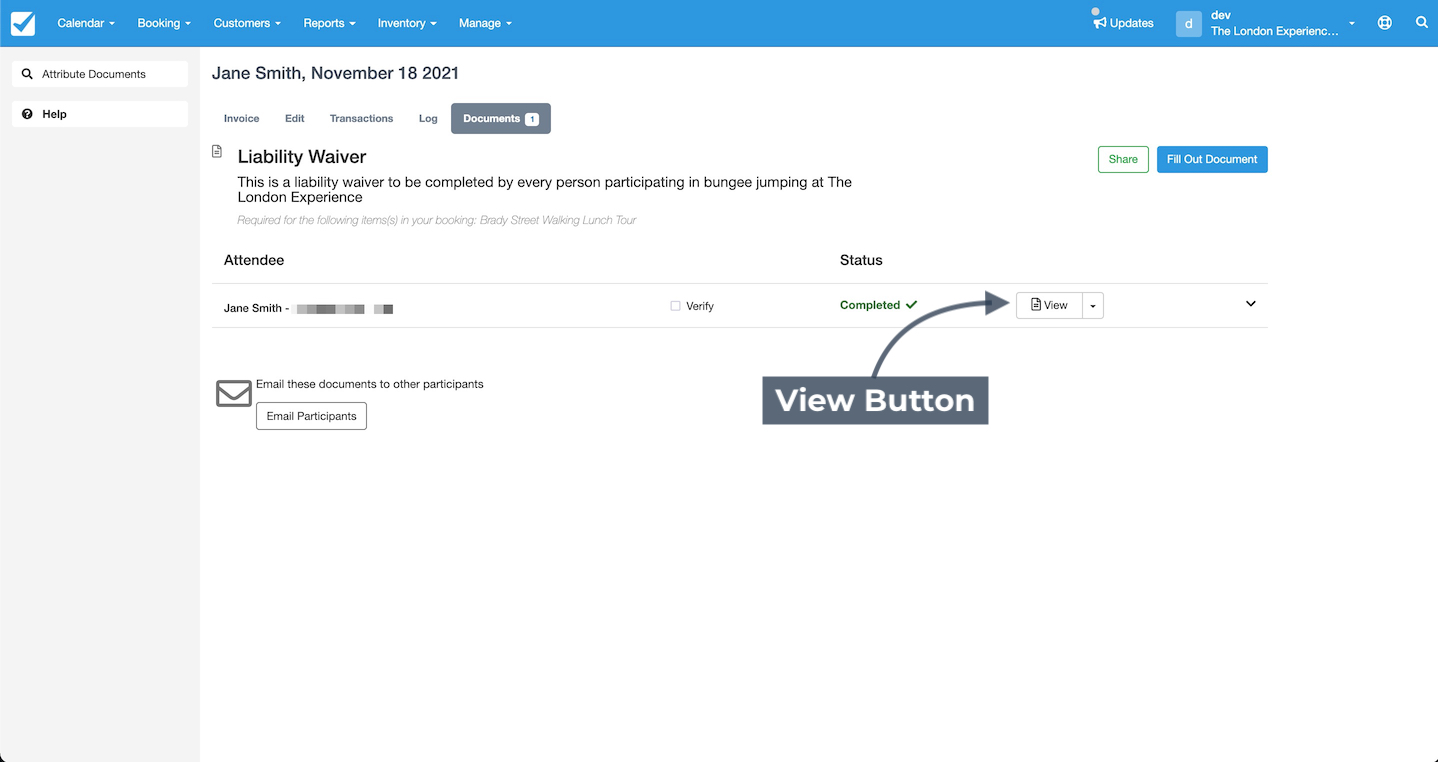
Task: Click the View document button
Action: pyautogui.click(x=1049, y=305)
